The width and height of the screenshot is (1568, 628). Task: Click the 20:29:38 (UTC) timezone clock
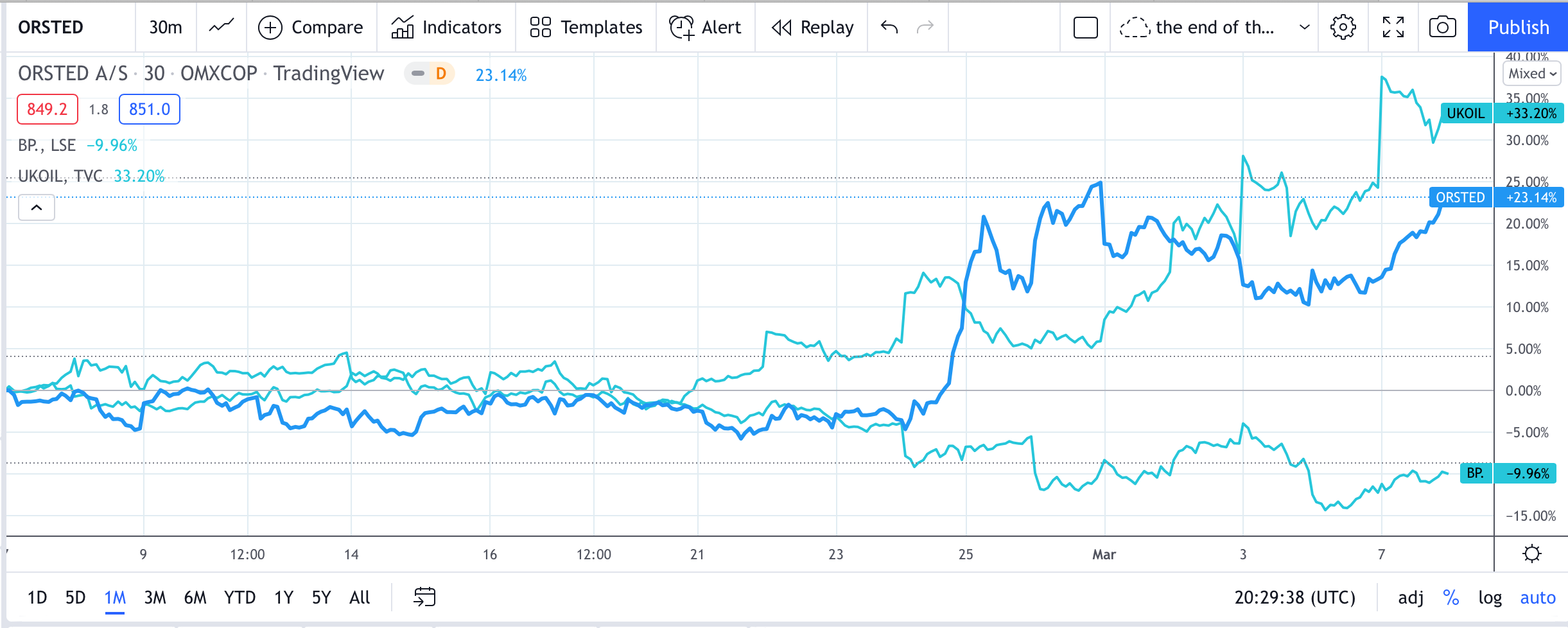[x=1294, y=598]
